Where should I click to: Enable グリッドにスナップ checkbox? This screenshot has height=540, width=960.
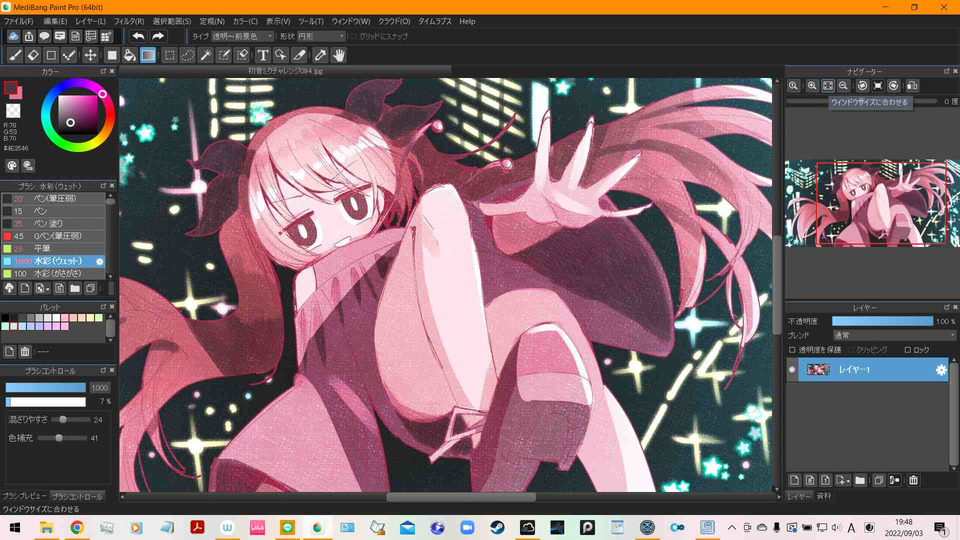coord(353,37)
